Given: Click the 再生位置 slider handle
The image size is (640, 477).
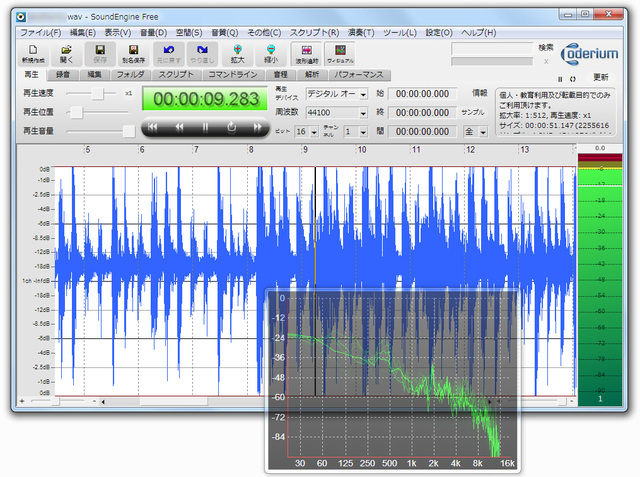Looking at the screenshot, I should pos(76,112).
